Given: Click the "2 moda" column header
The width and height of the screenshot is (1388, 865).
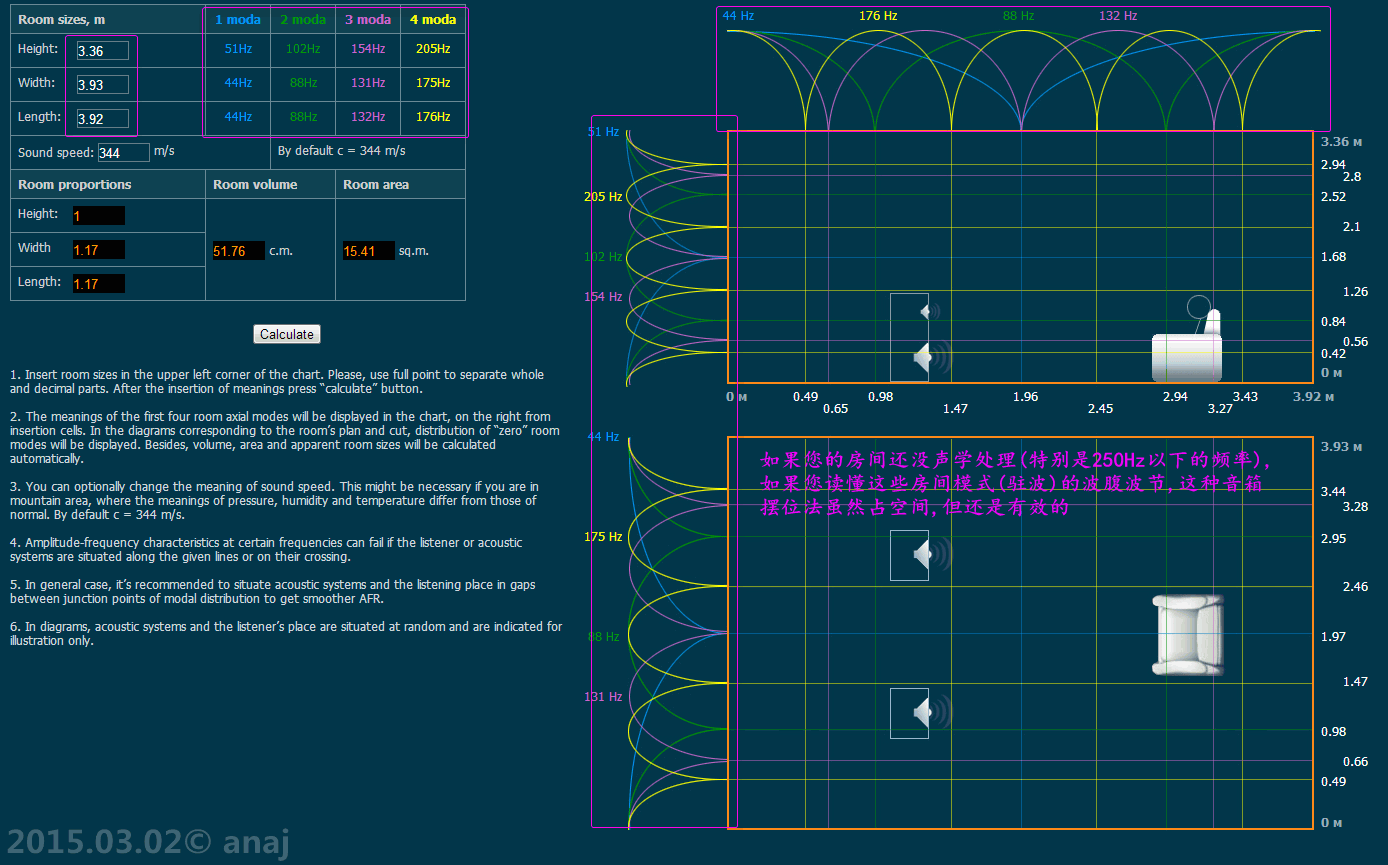Looking at the screenshot, I should tap(303, 19).
